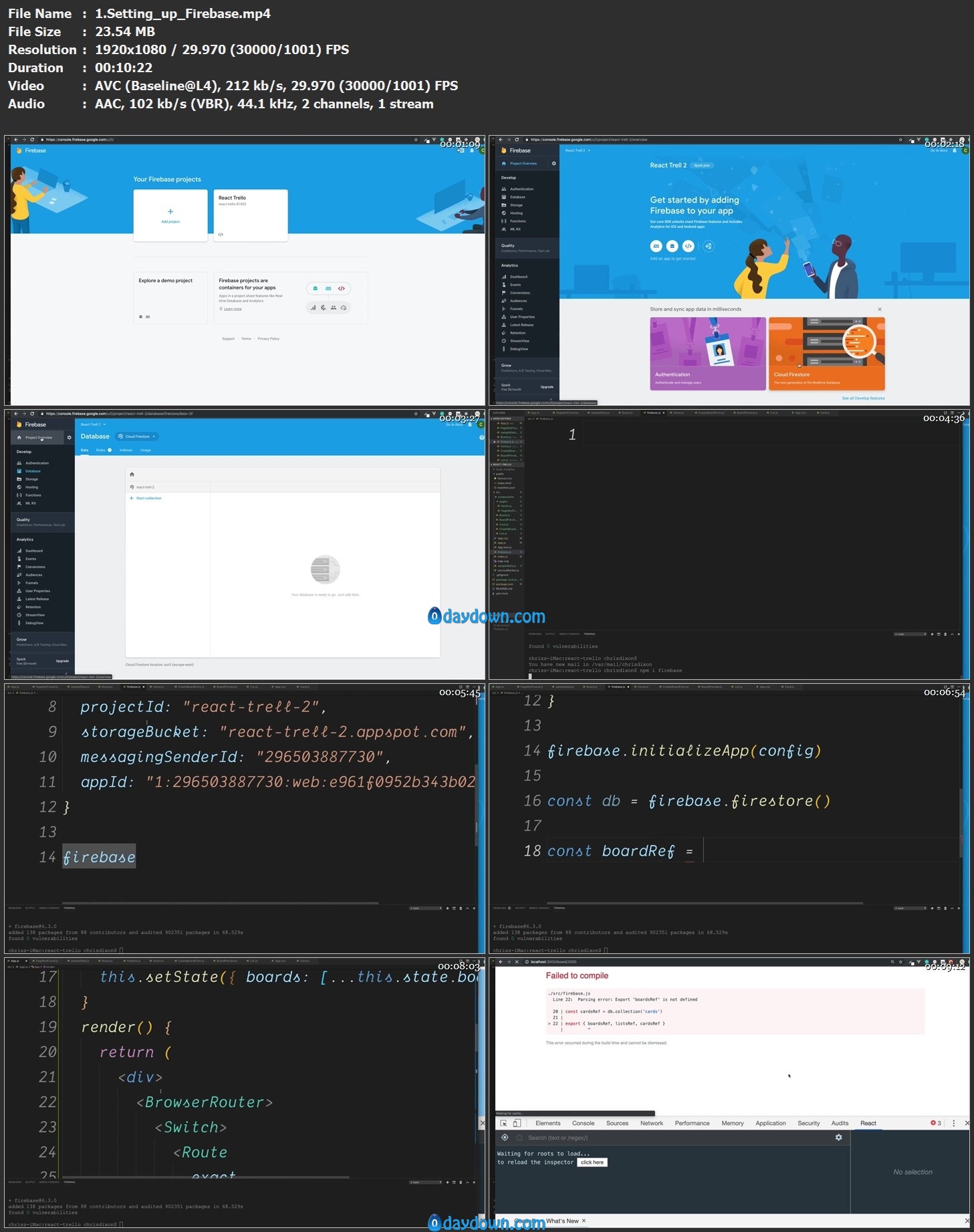
Task: Click home icon in Firestore data breadcrumb
Action: click(132, 475)
